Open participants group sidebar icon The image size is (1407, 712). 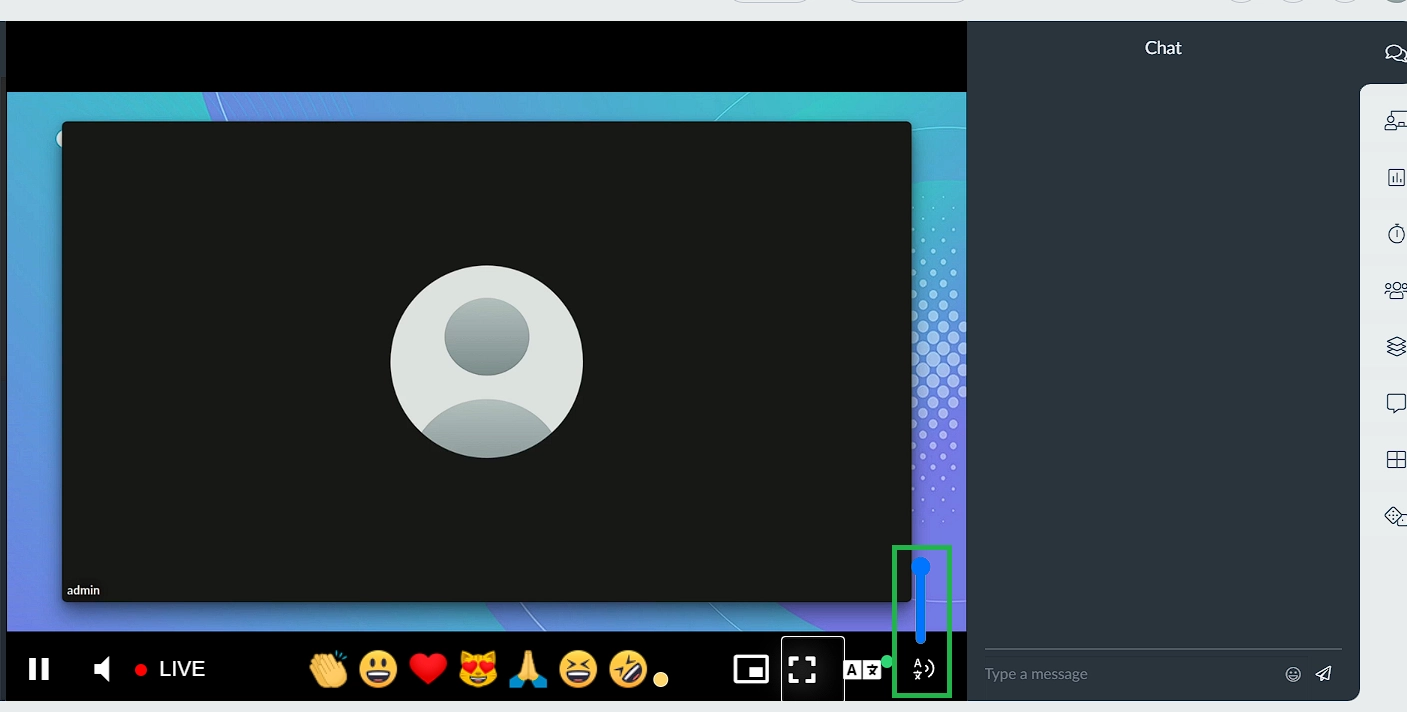(1395, 290)
